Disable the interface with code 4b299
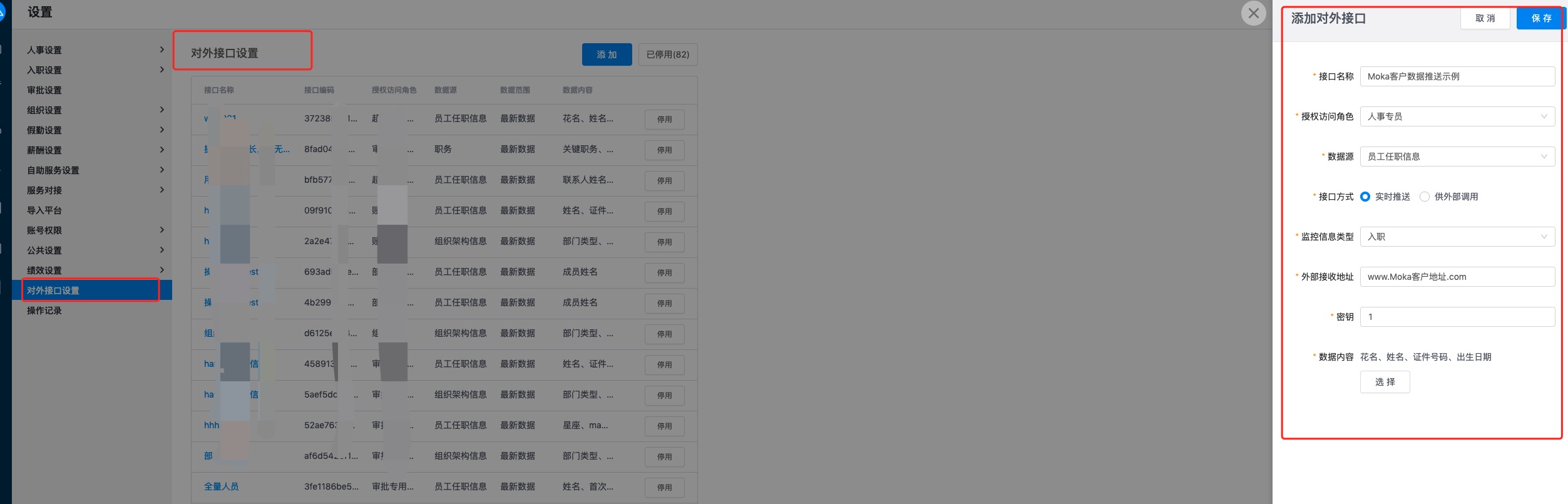The height and width of the screenshot is (504, 1568). [x=664, y=303]
